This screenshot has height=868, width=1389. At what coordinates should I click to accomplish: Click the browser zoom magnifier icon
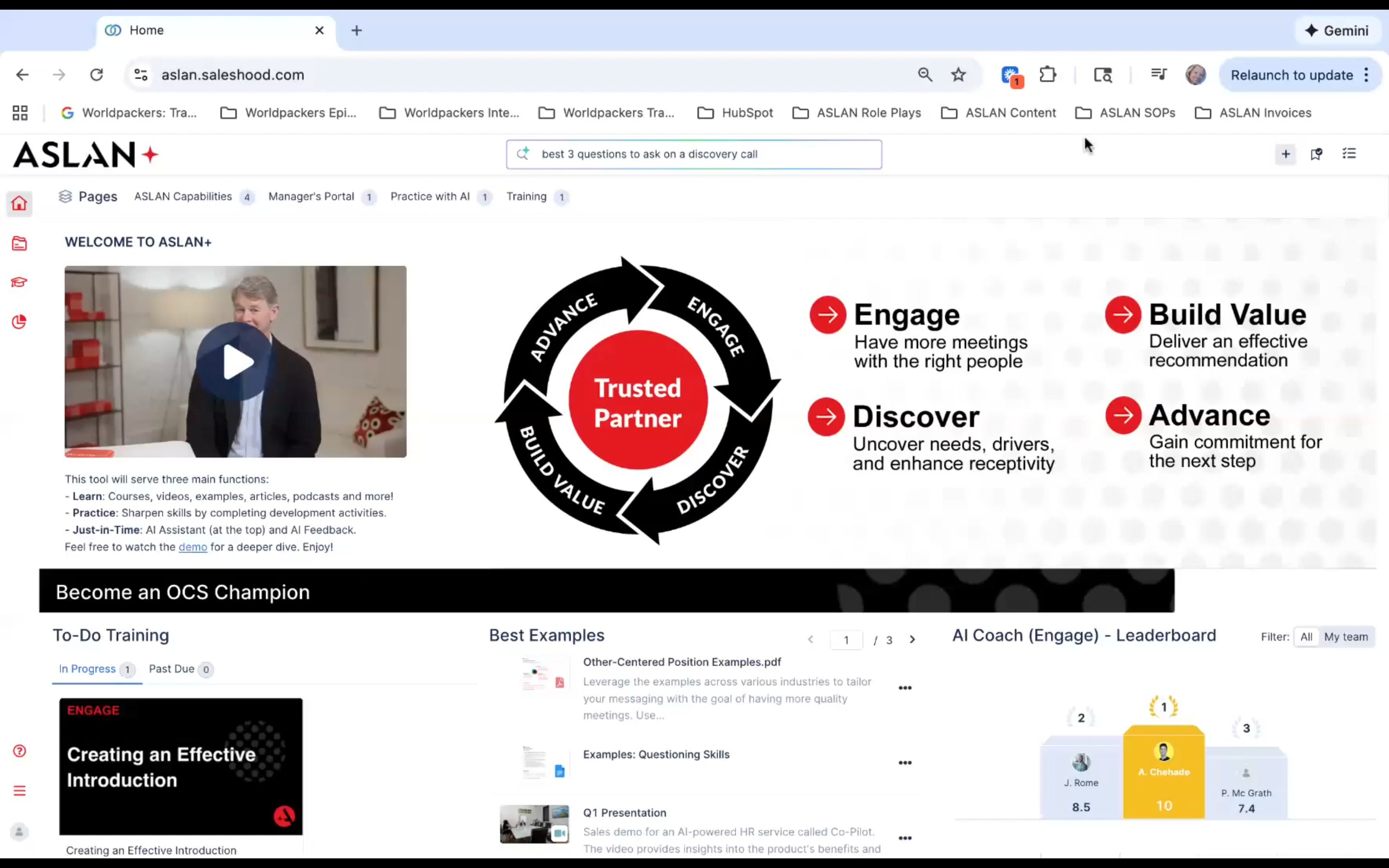point(925,75)
